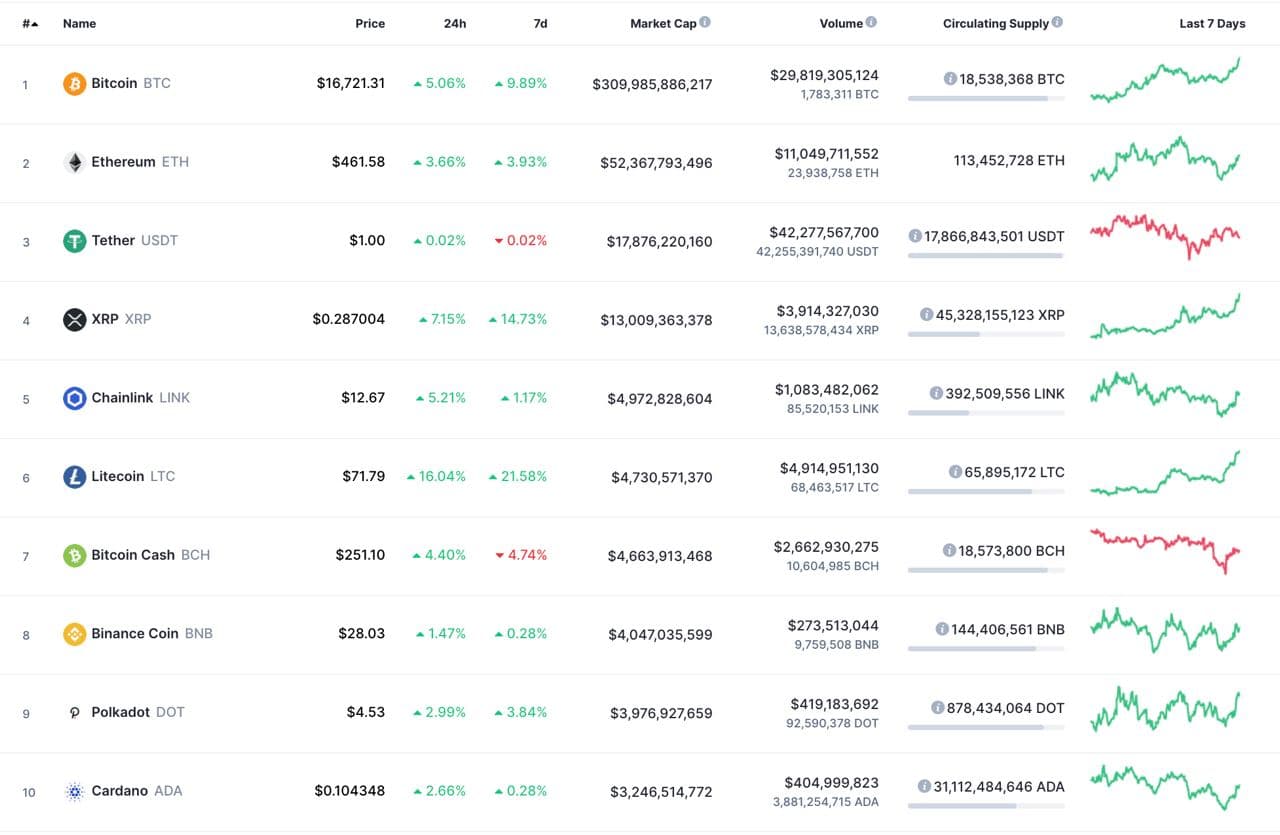Sort by 24h change column header
The image size is (1280, 835).
click(455, 23)
